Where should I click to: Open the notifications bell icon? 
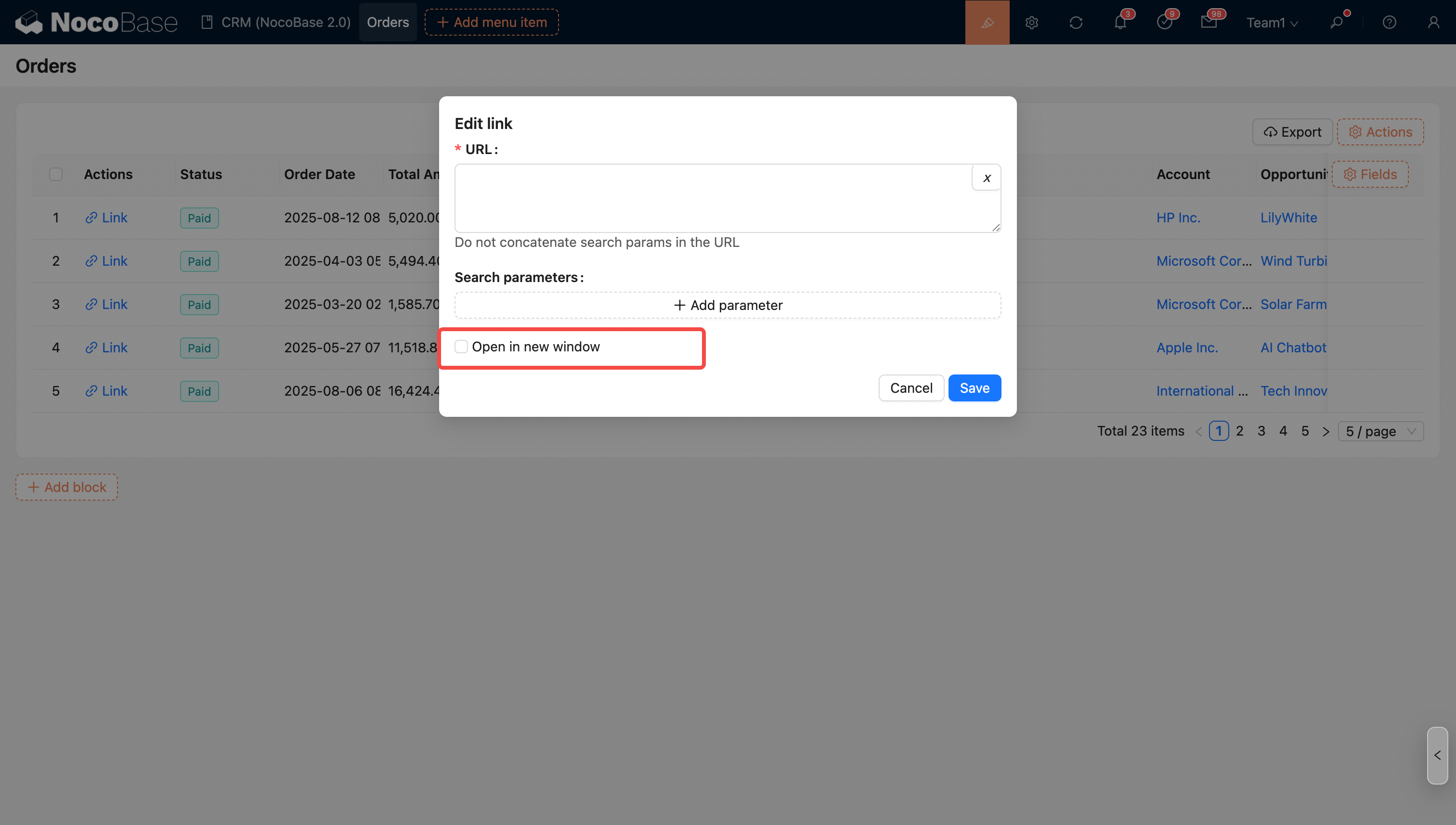pyautogui.click(x=1120, y=22)
